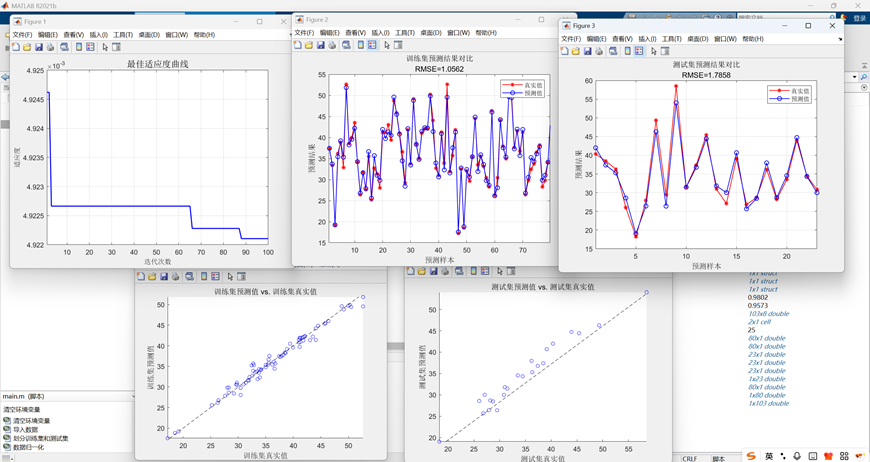Insert colorbar icon in Figure 2 toolbar
This screenshot has height=462, width=870.
tap(361, 45)
